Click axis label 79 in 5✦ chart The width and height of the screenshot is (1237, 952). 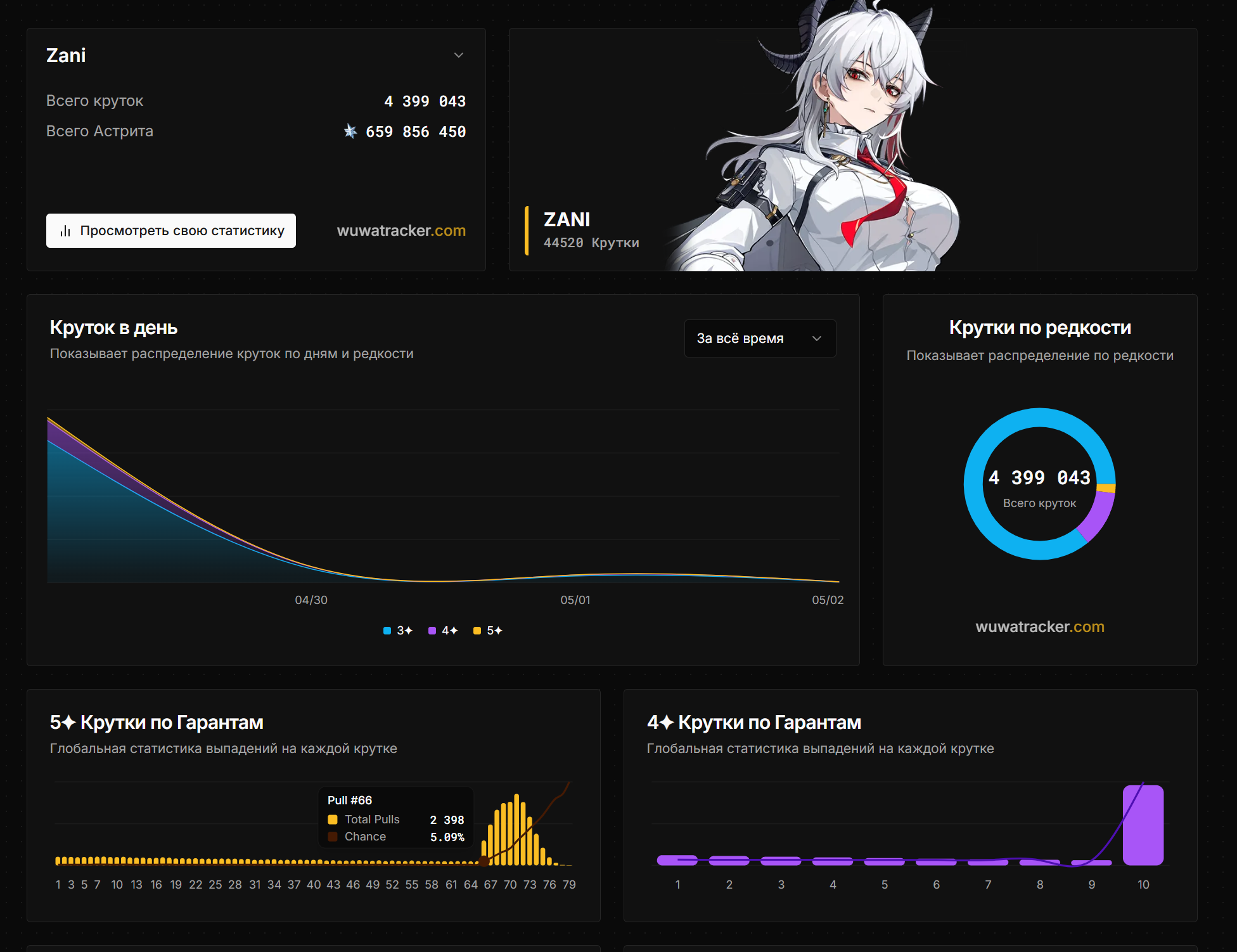569,885
